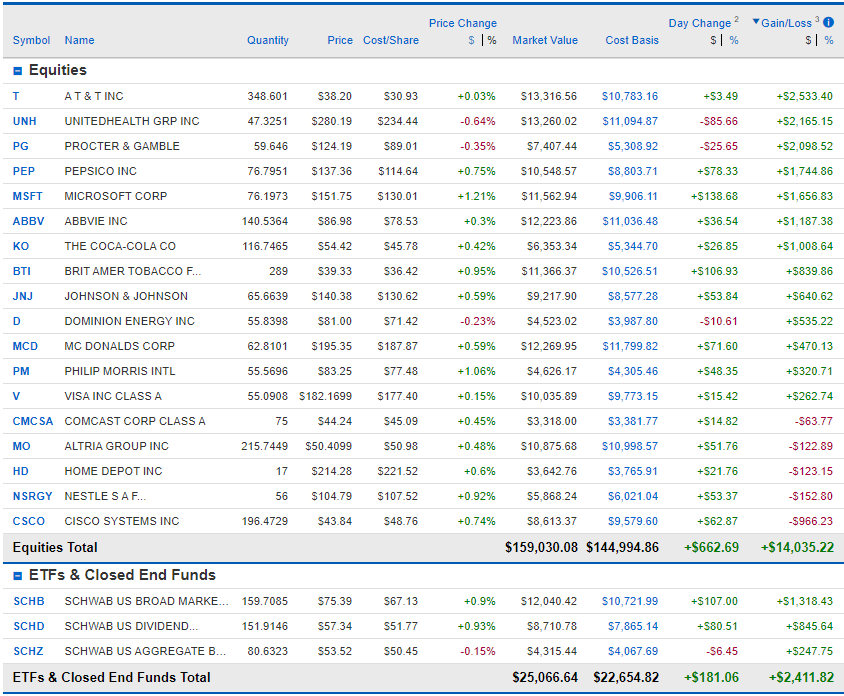Sort by Market Value column
844x696 pixels.
(545, 40)
